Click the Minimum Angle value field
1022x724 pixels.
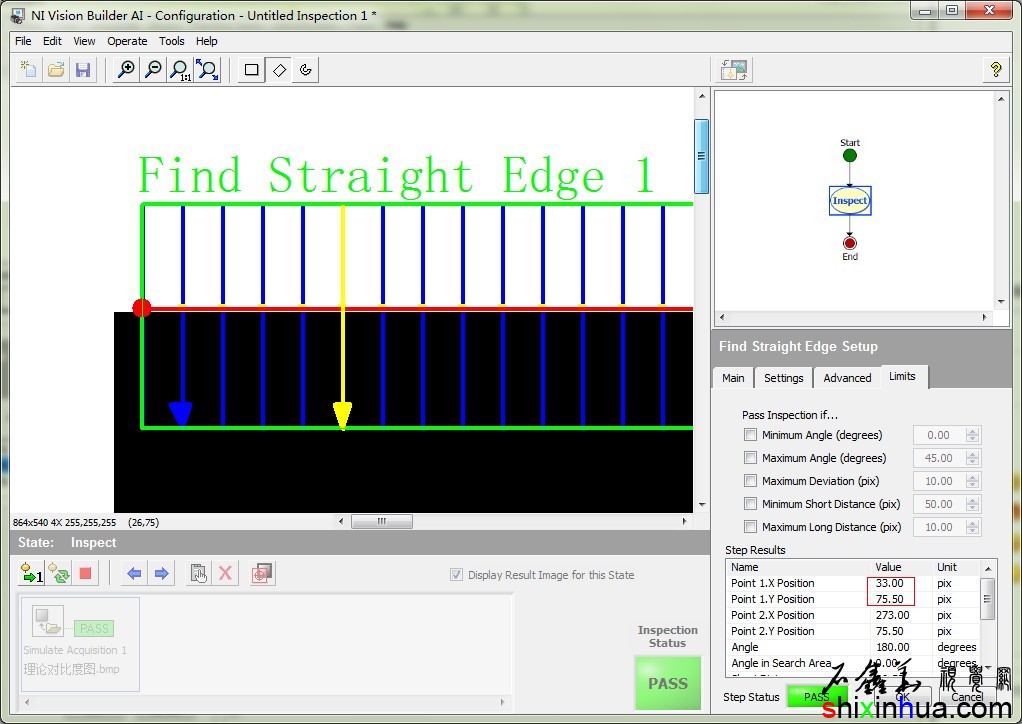coord(939,435)
